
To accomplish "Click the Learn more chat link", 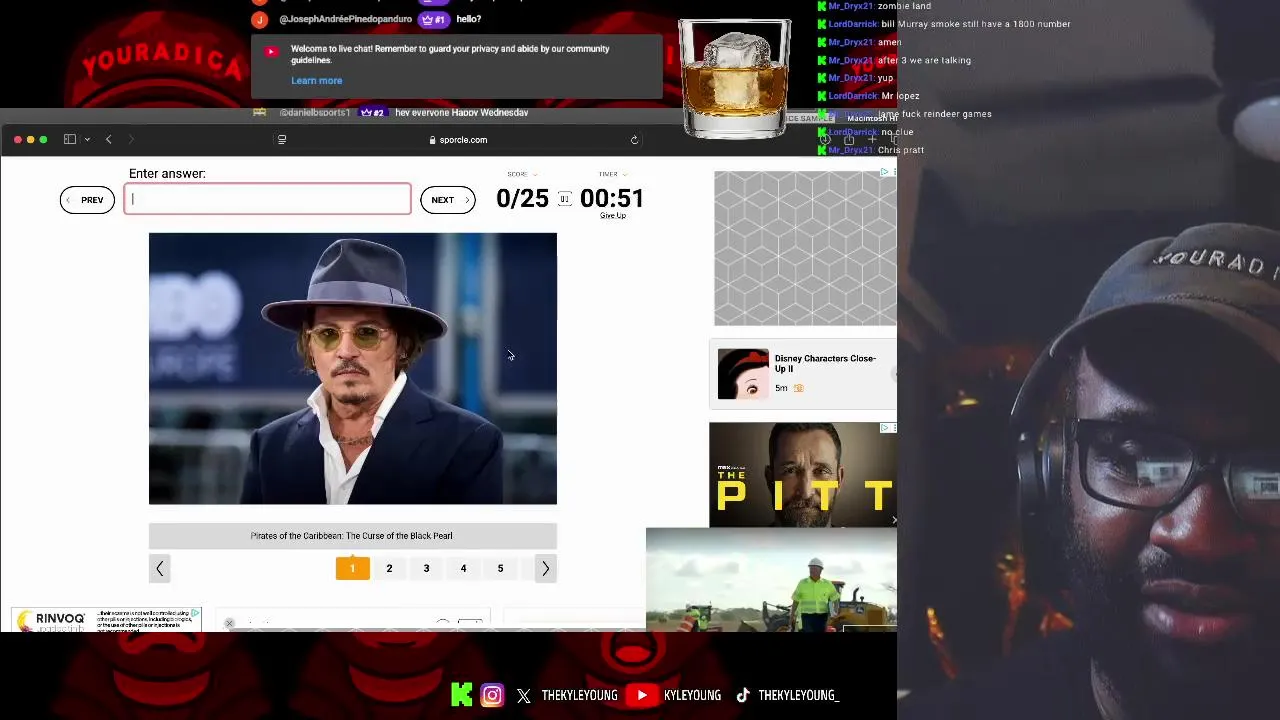I will [x=316, y=81].
